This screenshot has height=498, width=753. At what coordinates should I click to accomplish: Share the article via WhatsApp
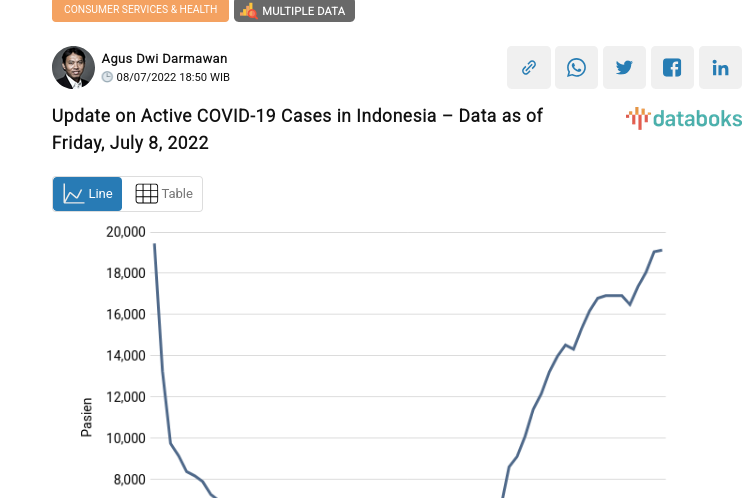[576, 68]
